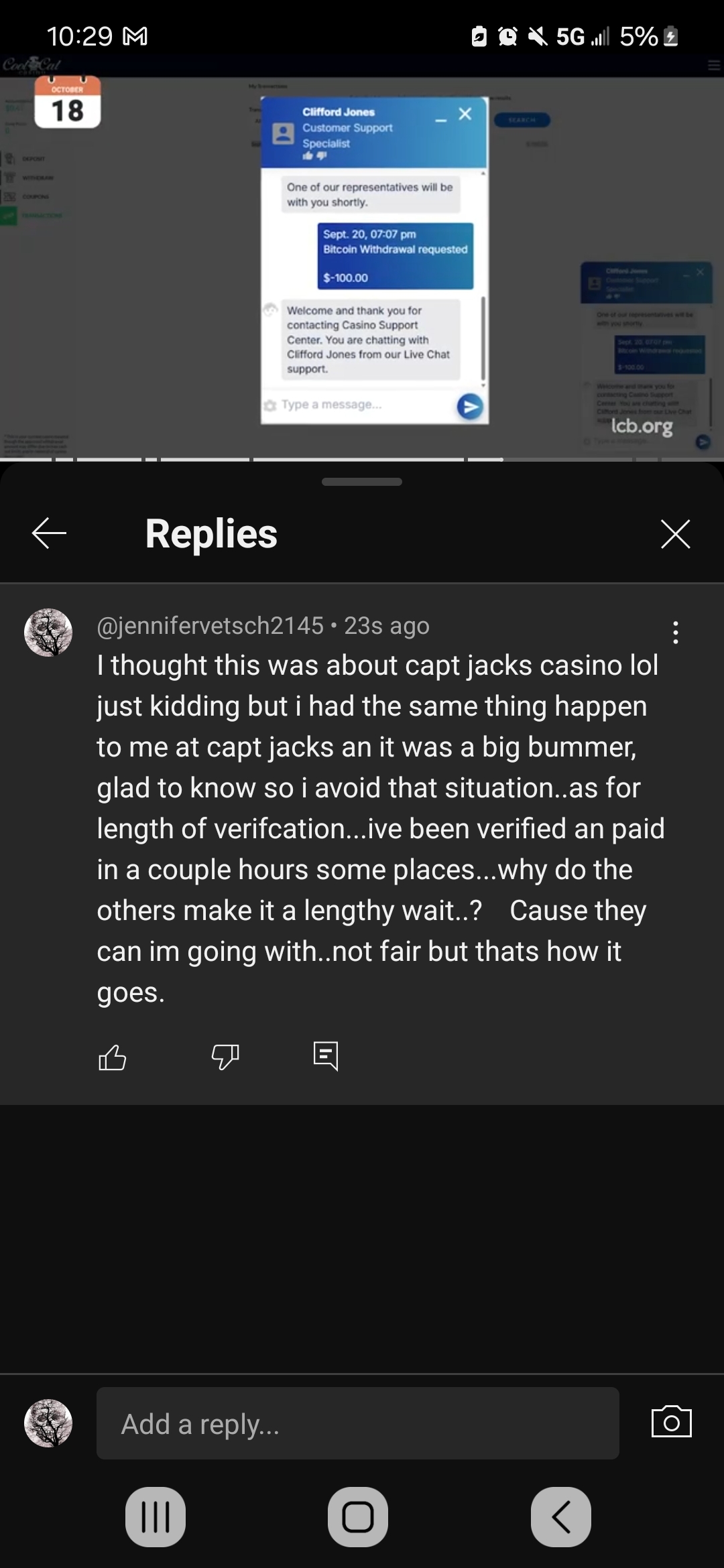The width and height of the screenshot is (724, 1568).
Task: Tap the Gmail notification icon in status bar
Action: pos(136,36)
